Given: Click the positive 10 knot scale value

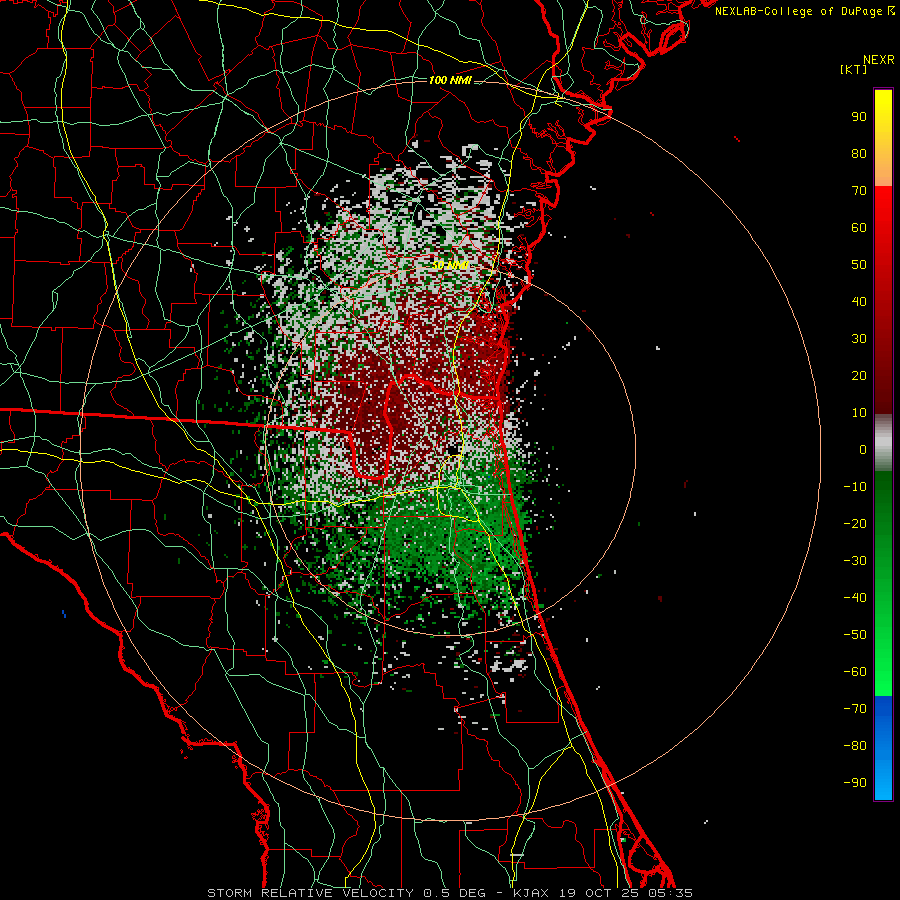Looking at the screenshot, I should tap(859, 413).
